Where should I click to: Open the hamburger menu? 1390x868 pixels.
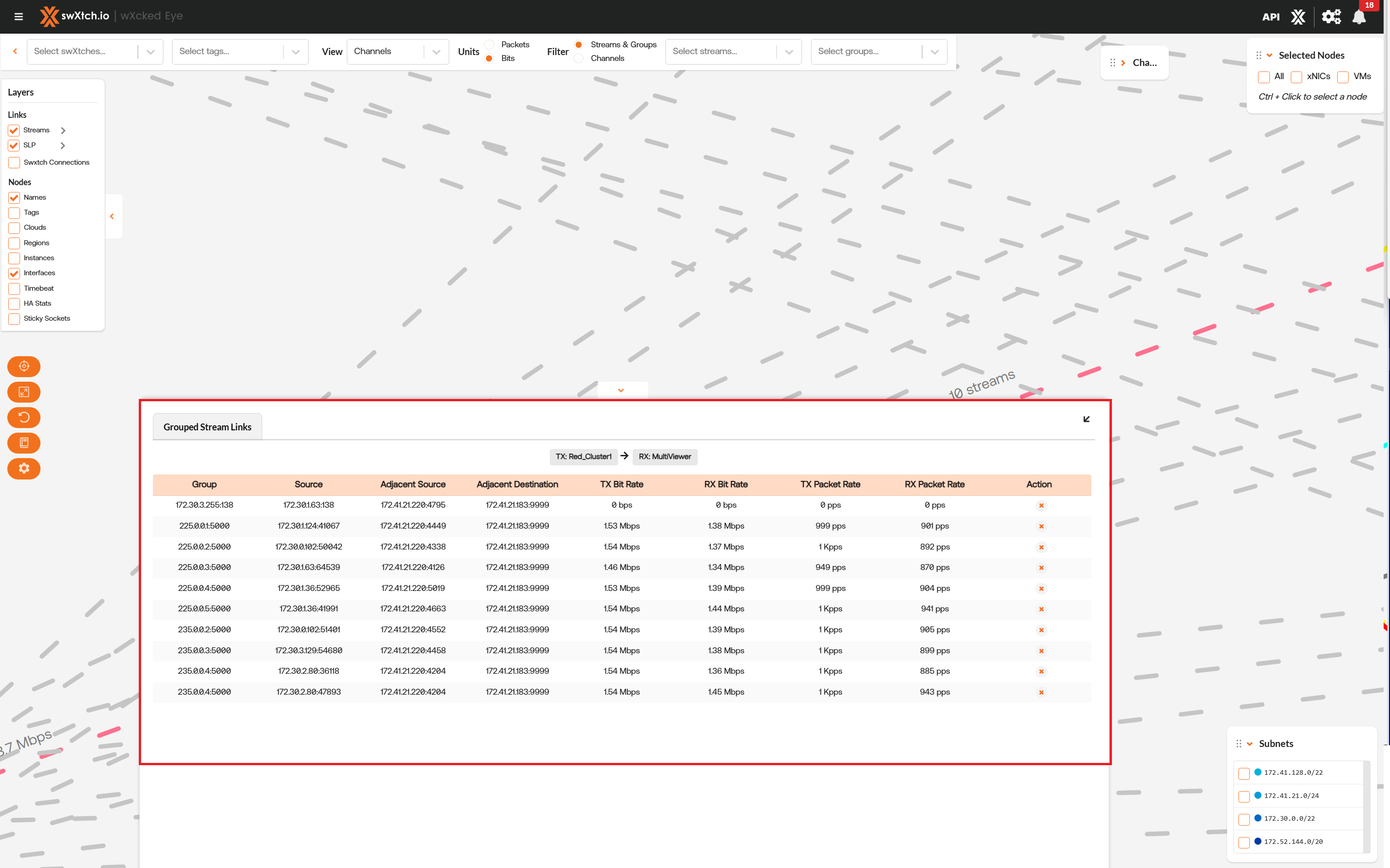click(x=18, y=16)
